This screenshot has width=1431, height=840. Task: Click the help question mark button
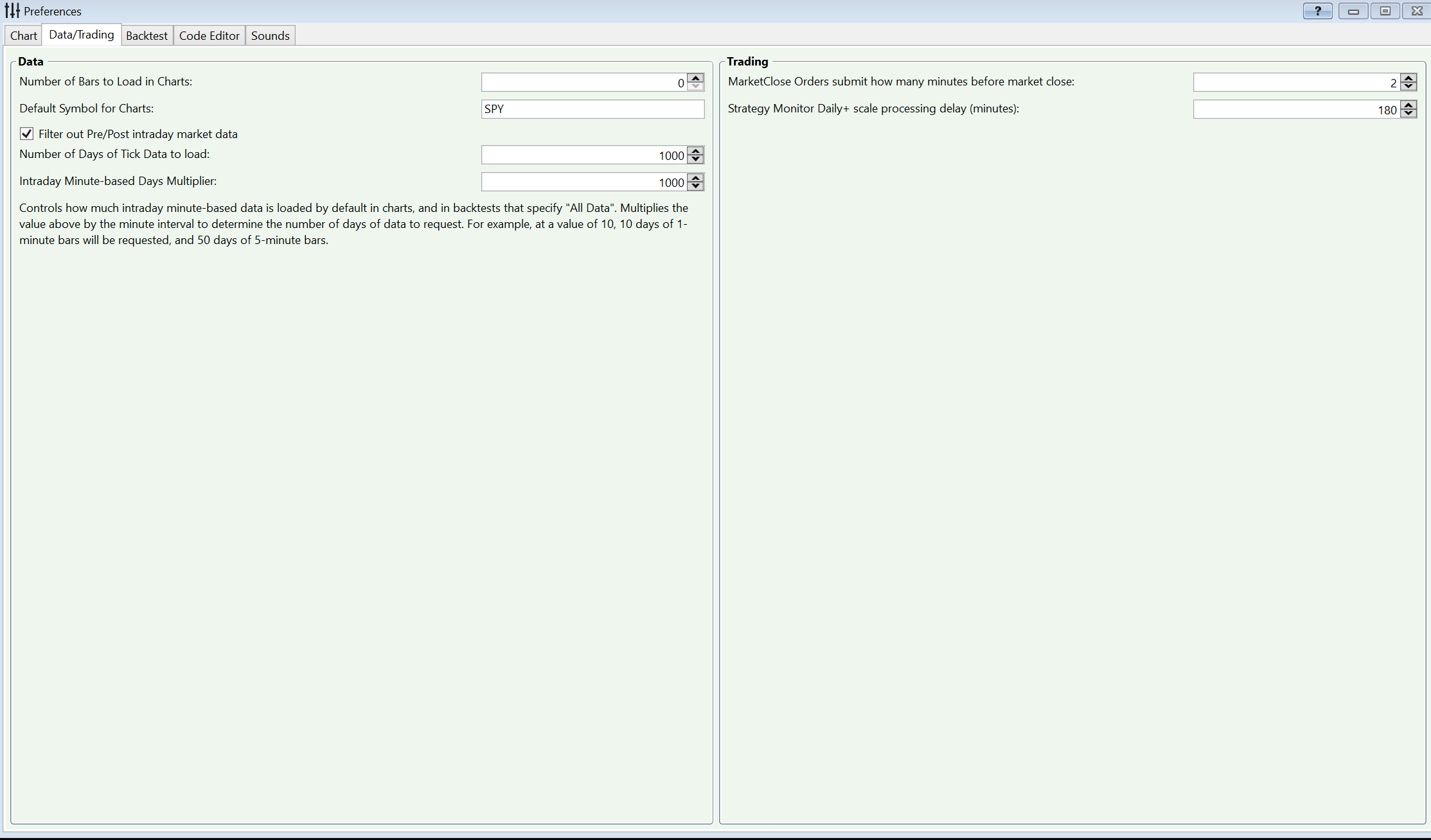pyautogui.click(x=1317, y=11)
